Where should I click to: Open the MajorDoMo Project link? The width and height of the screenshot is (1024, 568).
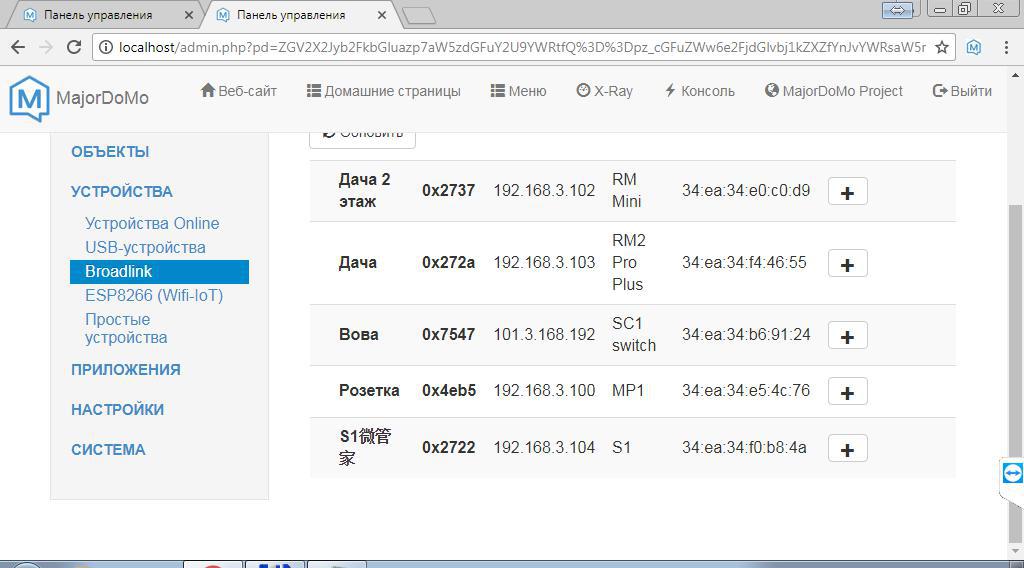click(834, 91)
